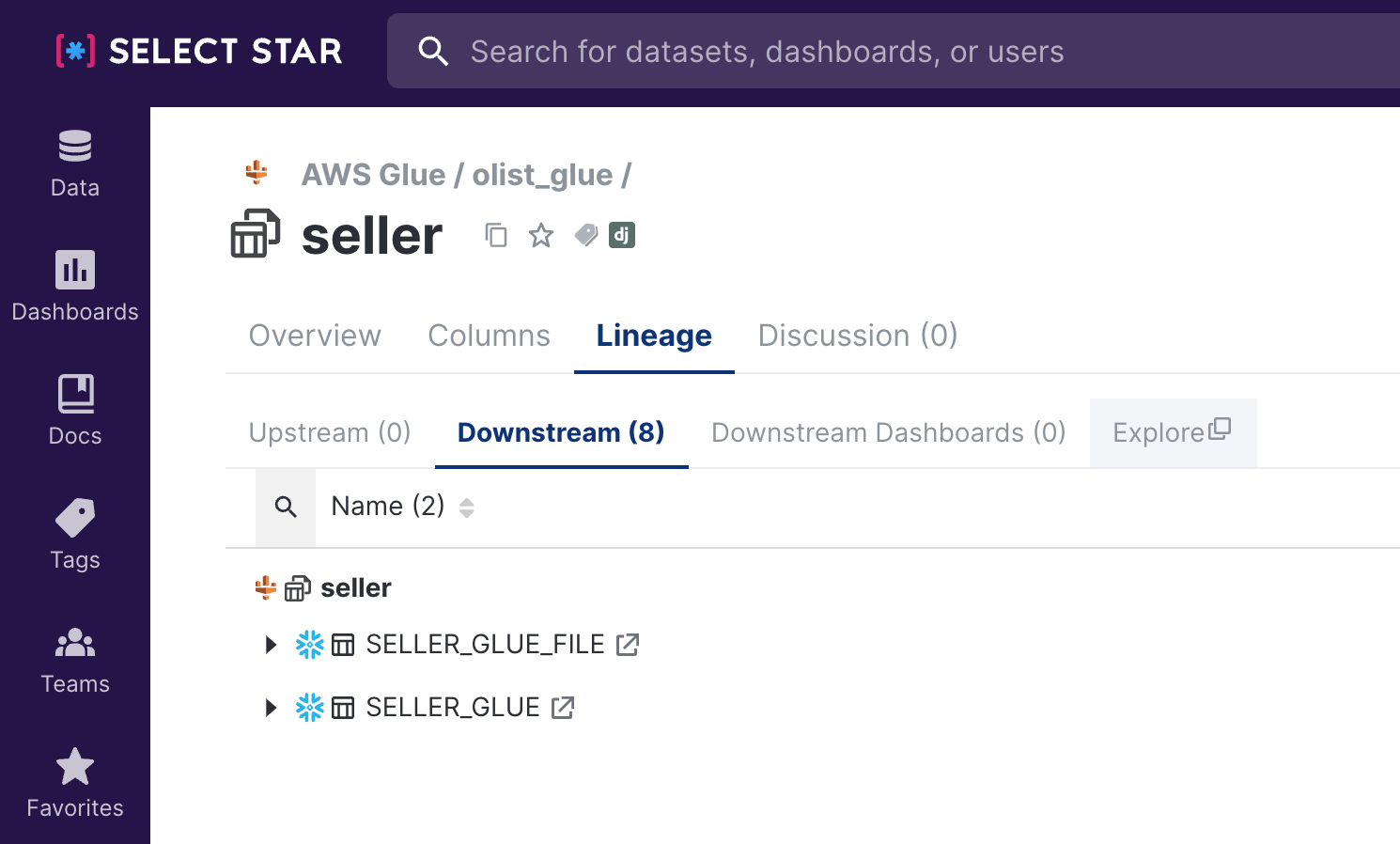Open Teams in the sidebar

click(x=75, y=660)
